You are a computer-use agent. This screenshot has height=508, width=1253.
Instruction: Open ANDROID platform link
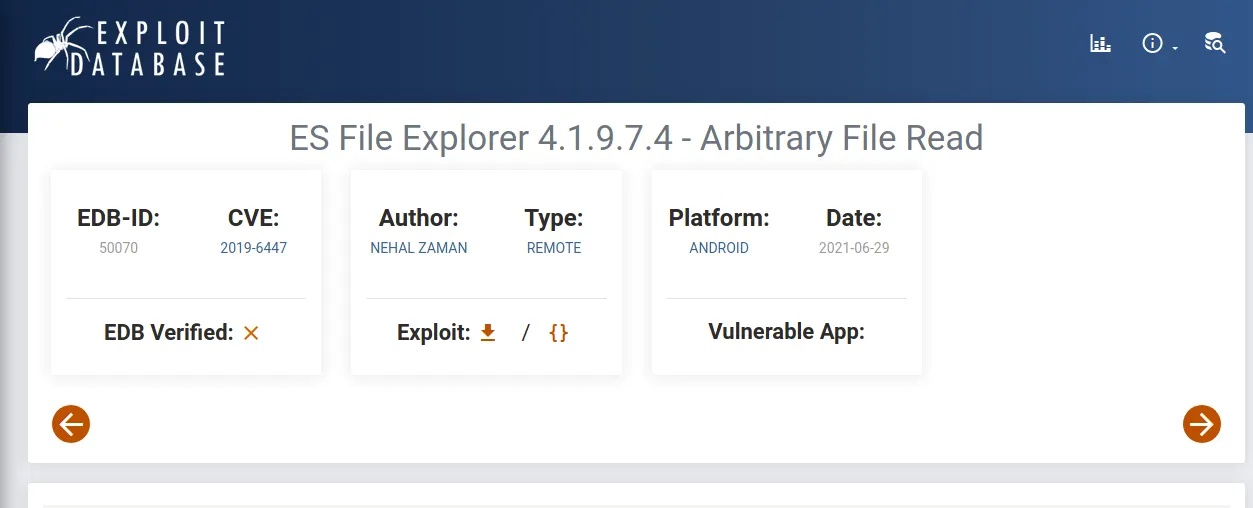click(x=719, y=247)
